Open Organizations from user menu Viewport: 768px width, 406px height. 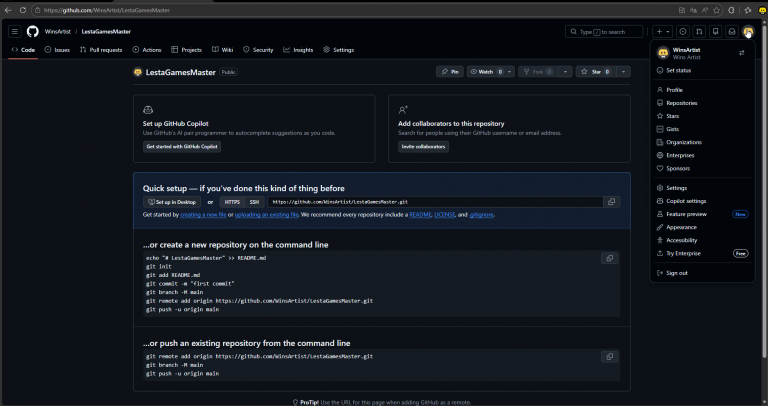[702, 142]
